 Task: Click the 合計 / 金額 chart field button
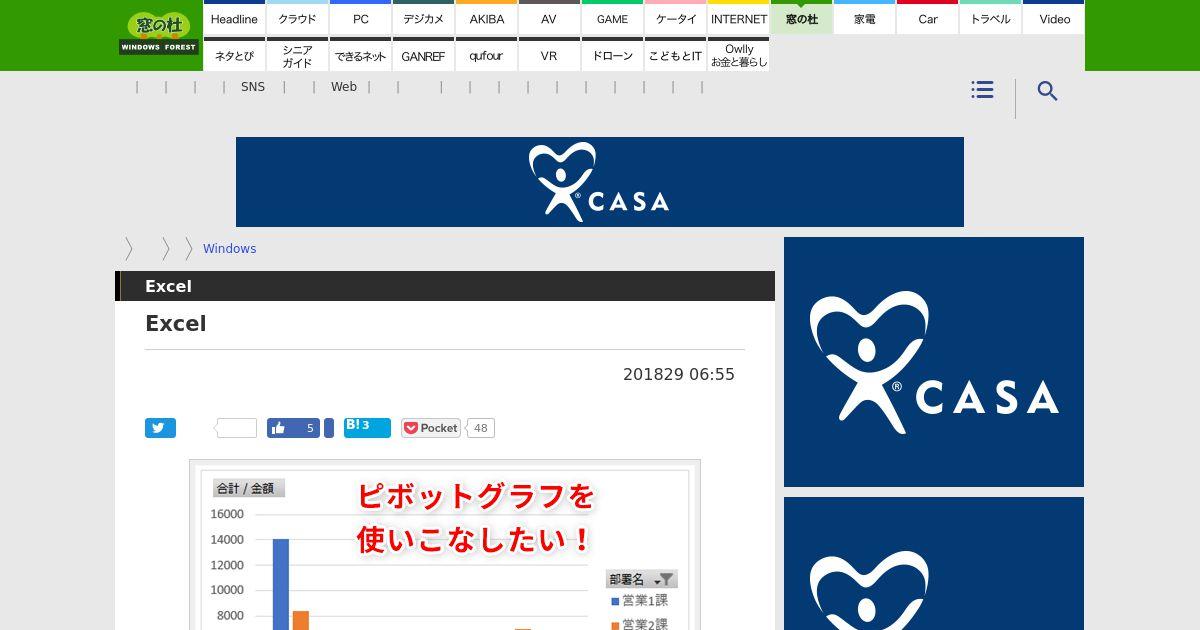coord(249,488)
